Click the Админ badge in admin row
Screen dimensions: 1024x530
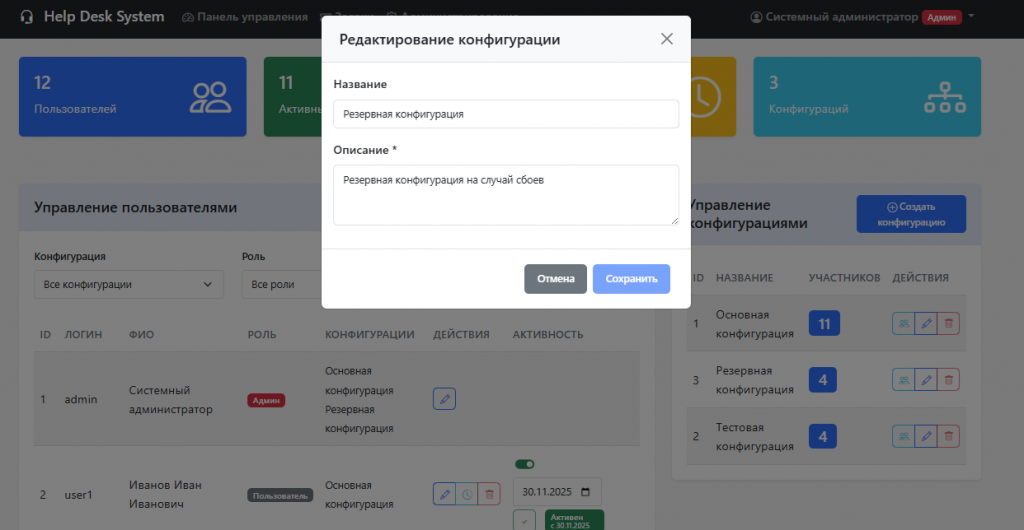(x=266, y=400)
